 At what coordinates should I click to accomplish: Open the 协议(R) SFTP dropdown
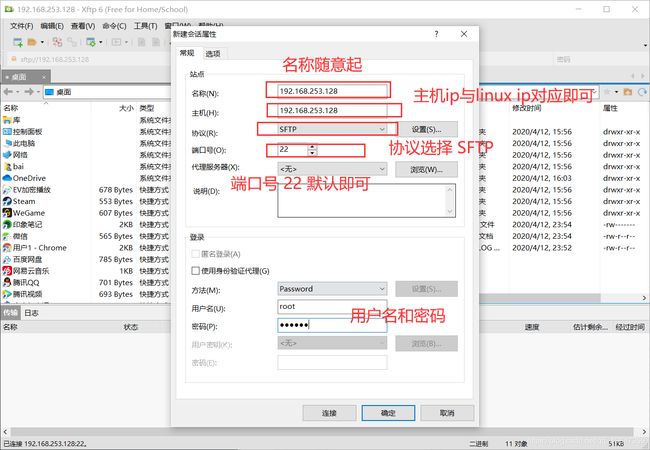(x=332, y=129)
